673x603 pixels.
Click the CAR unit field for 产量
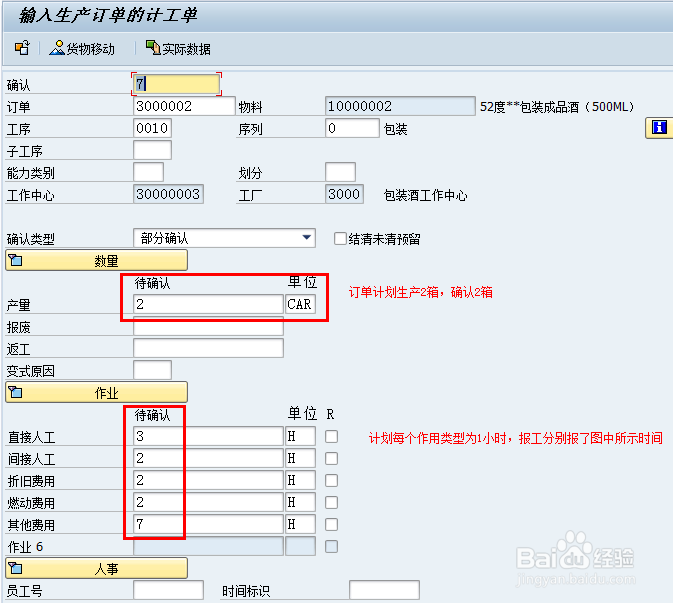pyautogui.click(x=300, y=304)
